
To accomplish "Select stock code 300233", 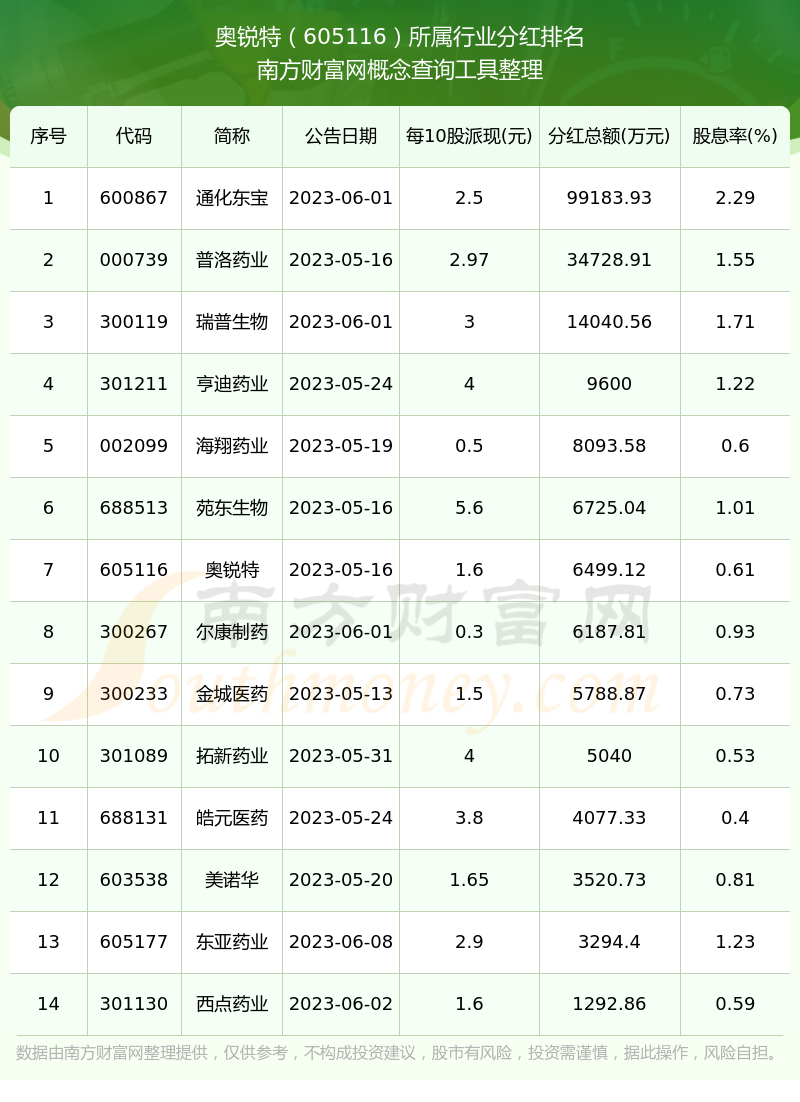I will [x=134, y=694].
